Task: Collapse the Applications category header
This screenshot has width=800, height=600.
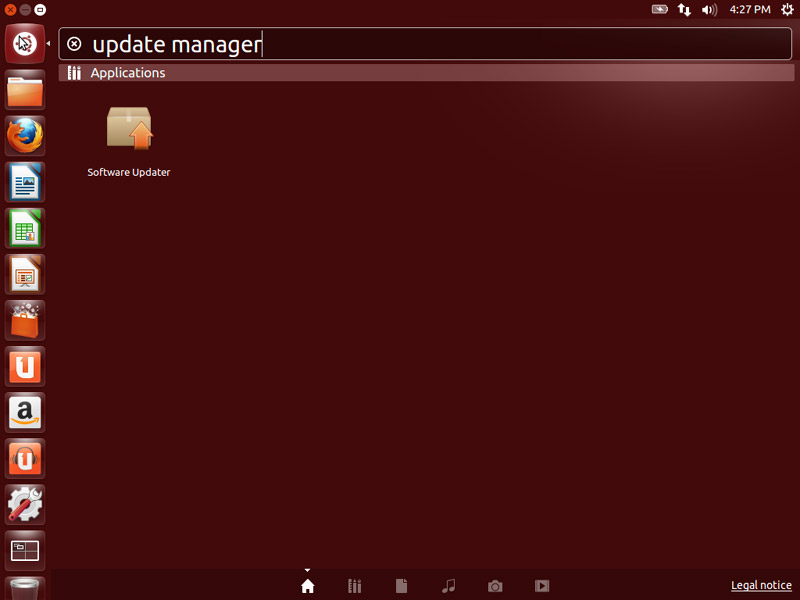Action: click(426, 72)
